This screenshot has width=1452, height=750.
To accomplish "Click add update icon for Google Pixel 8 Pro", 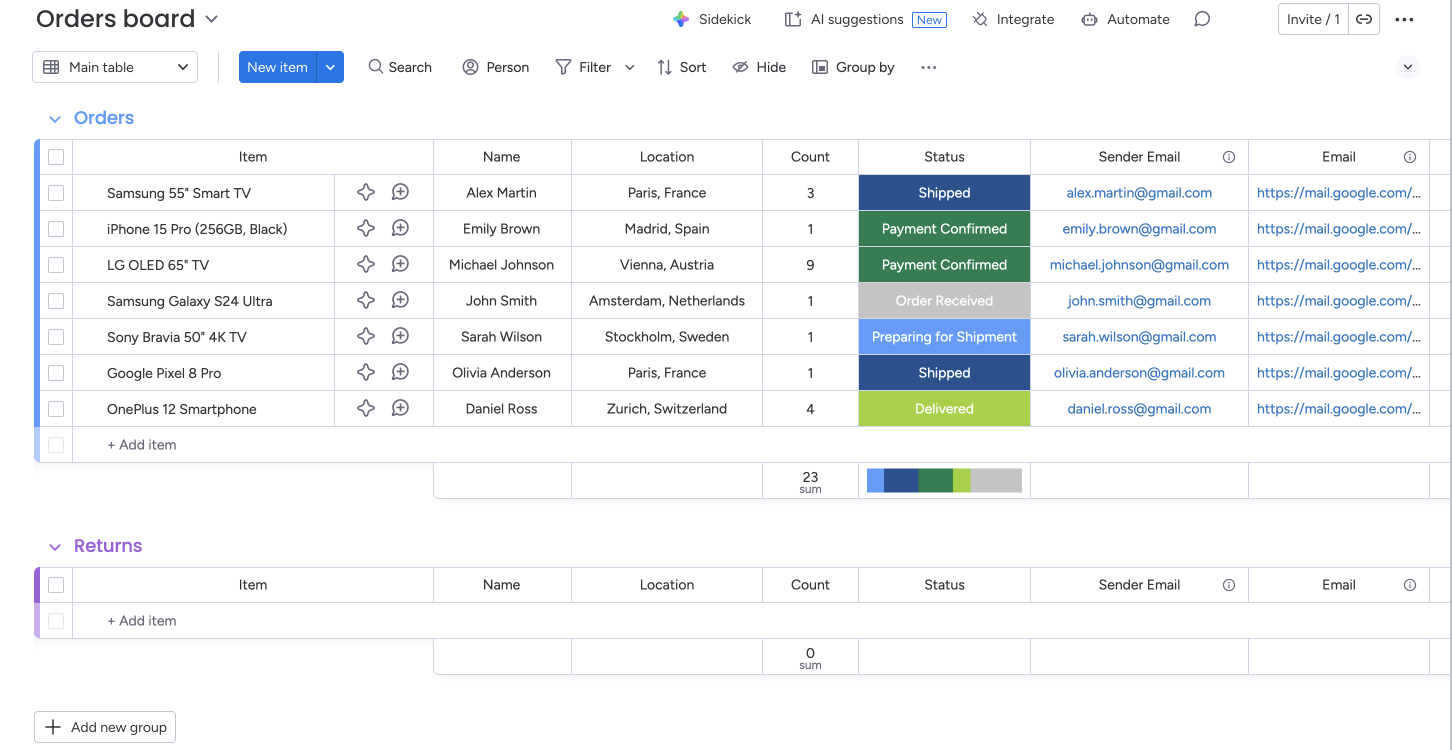I will [400, 373].
